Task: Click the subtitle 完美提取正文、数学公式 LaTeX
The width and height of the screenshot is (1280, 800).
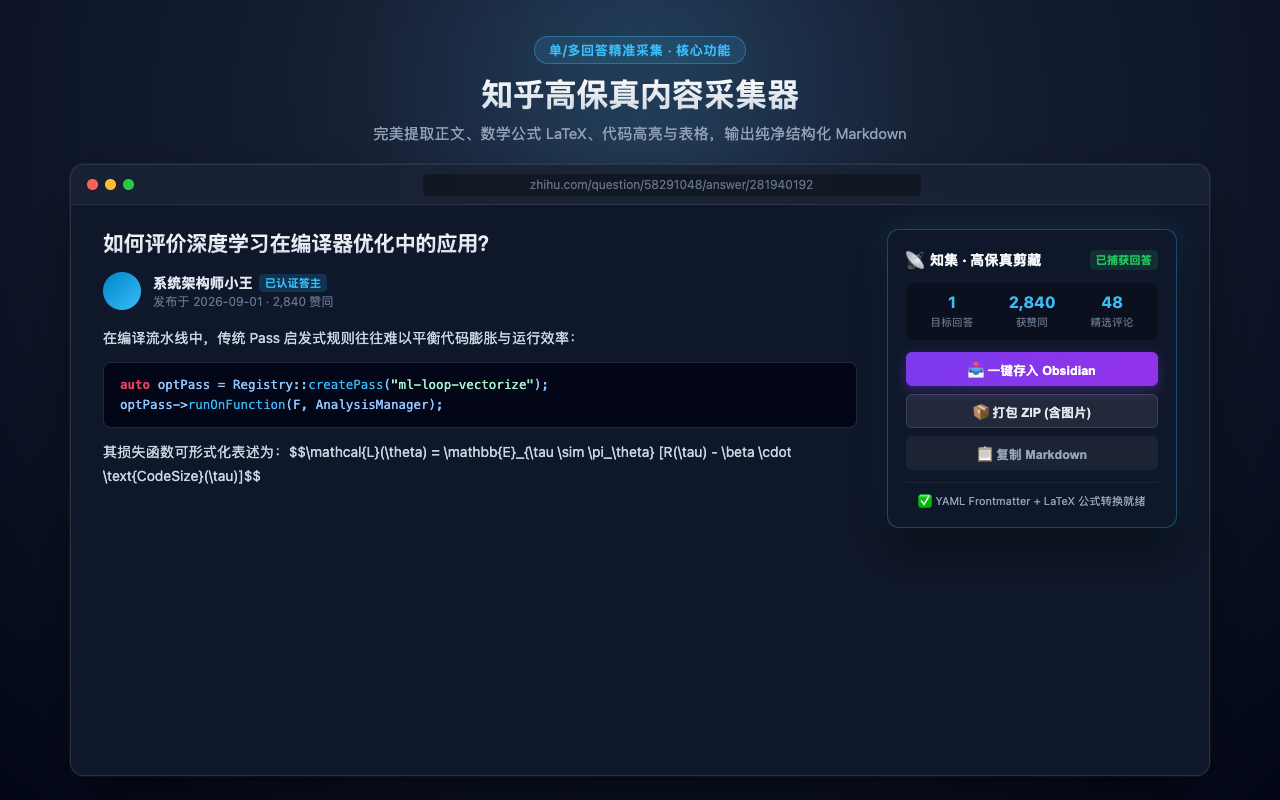Action: [x=640, y=134]
